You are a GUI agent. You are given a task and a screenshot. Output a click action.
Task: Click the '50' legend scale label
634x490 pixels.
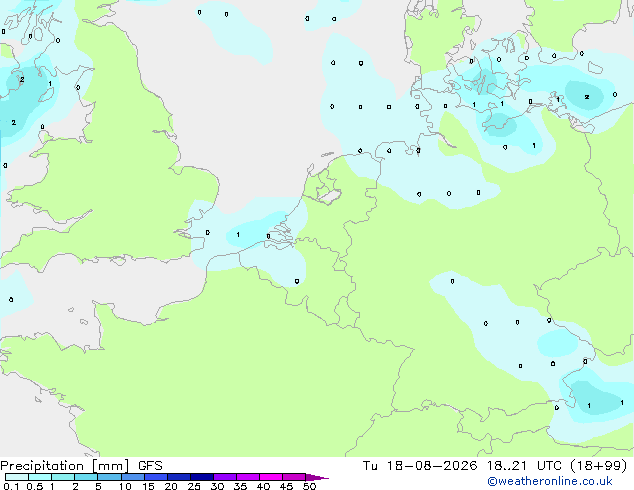tap(309, 486)
